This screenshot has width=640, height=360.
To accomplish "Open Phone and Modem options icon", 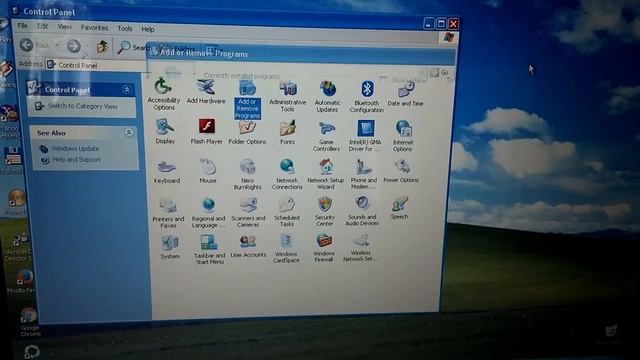I will (363, 174).
